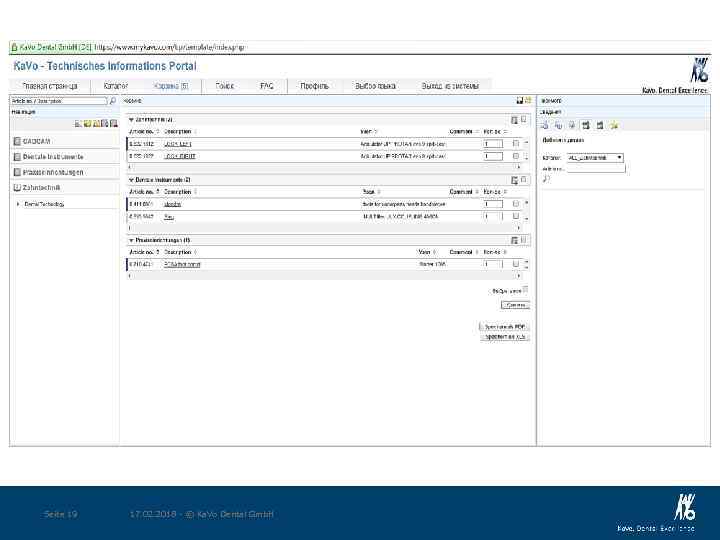Click the horizontal scrollbar under the Dentale Instrumente table
Image resolution: width=720 pixels, height=540 pixels.
324,228
